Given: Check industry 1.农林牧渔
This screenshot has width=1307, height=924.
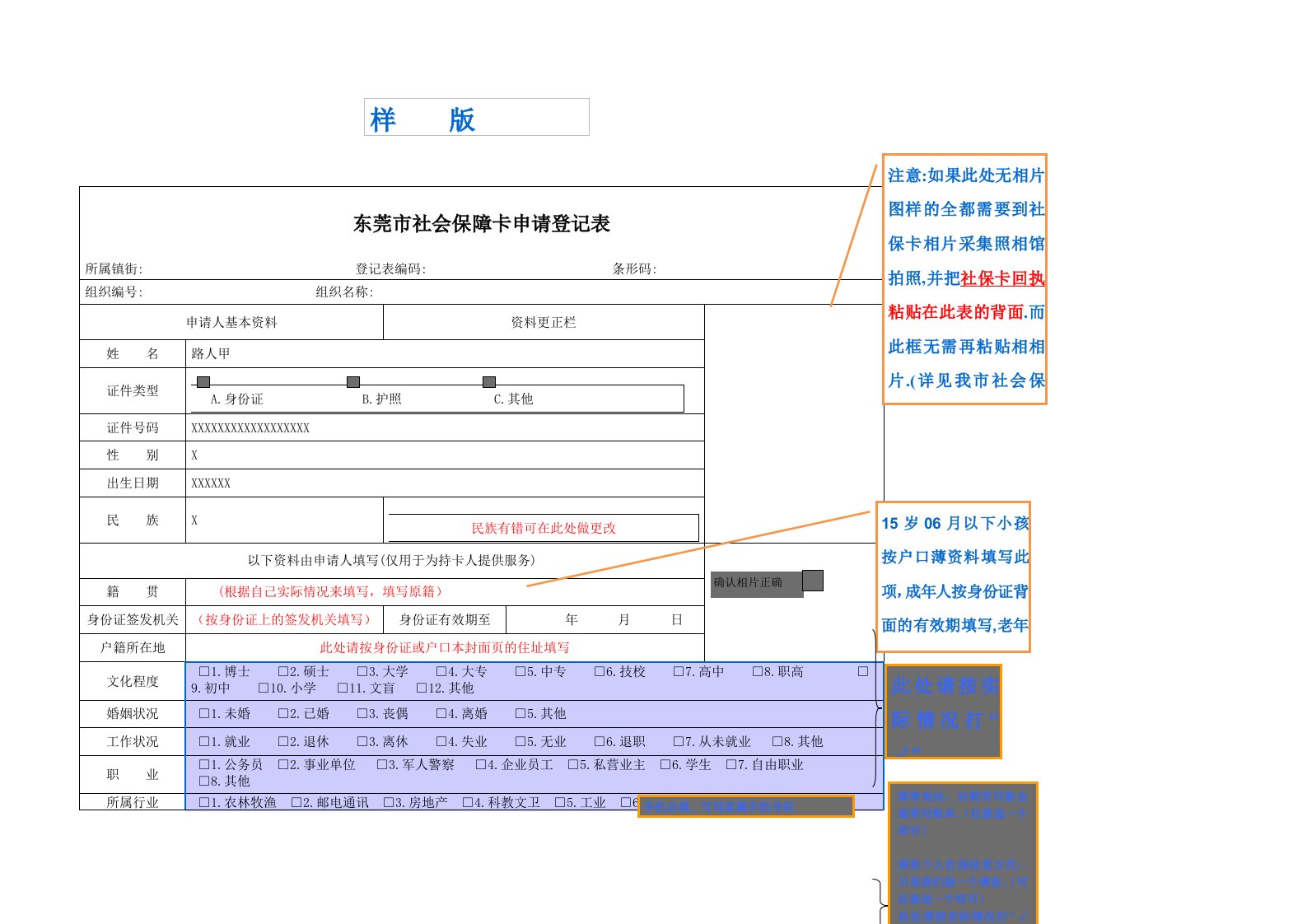Looking at the screenshot, I should [204, 803].
